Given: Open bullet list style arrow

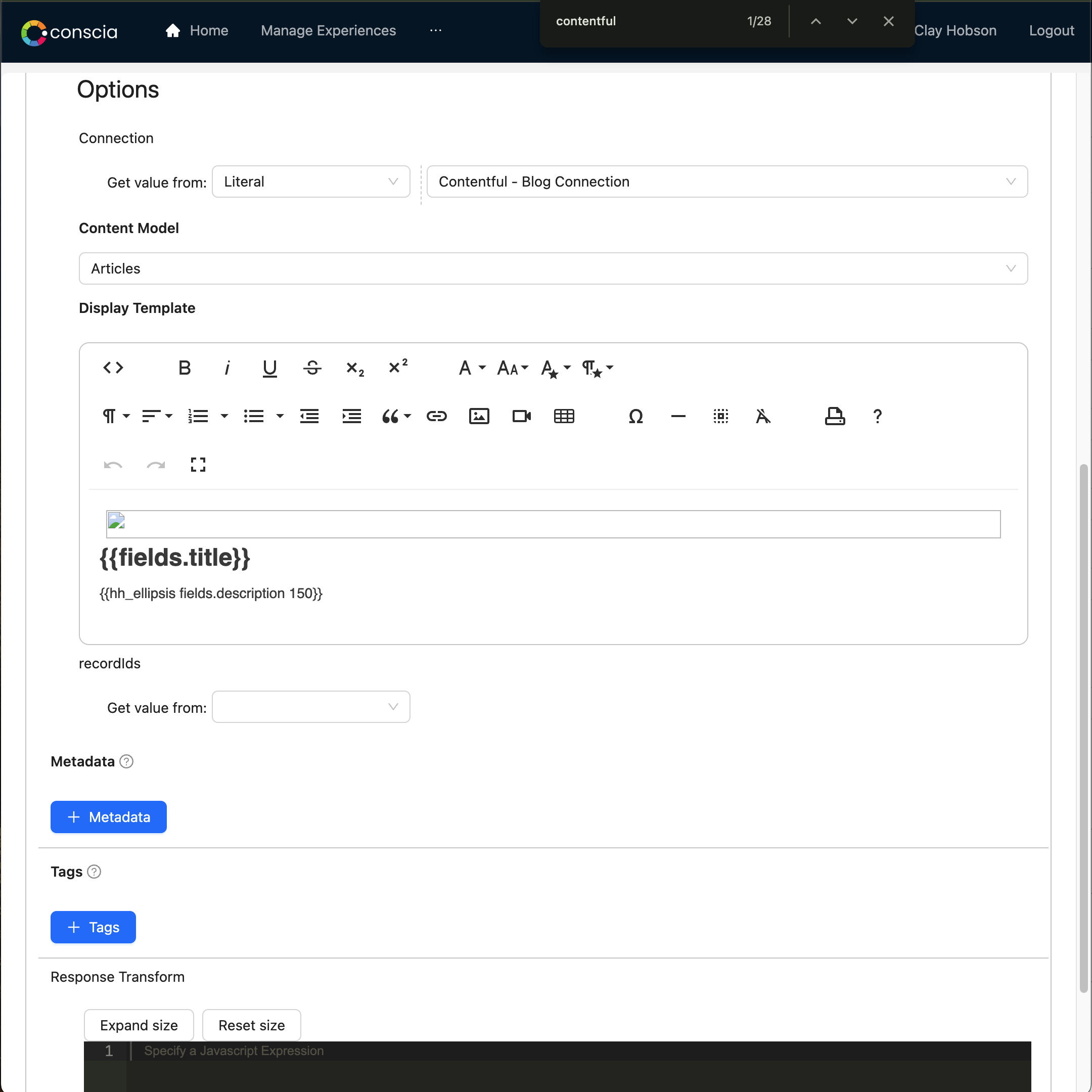Looking at the screenshot, I should (280, 417).
